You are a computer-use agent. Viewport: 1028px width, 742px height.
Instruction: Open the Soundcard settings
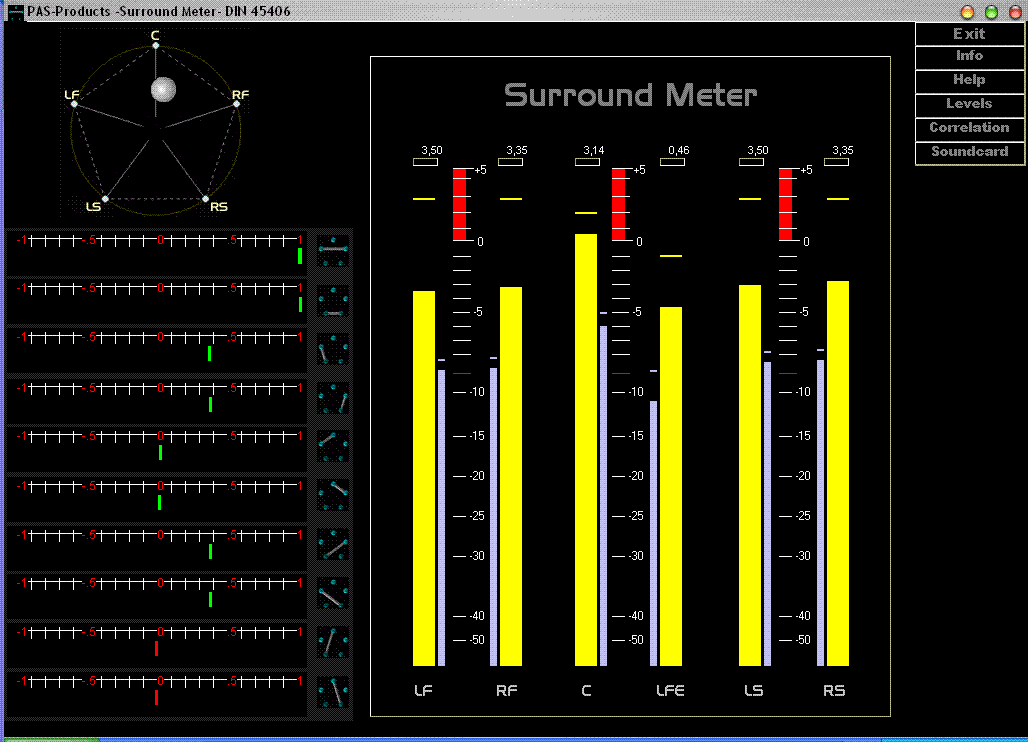pyautogui.click(x=969, y=152)
